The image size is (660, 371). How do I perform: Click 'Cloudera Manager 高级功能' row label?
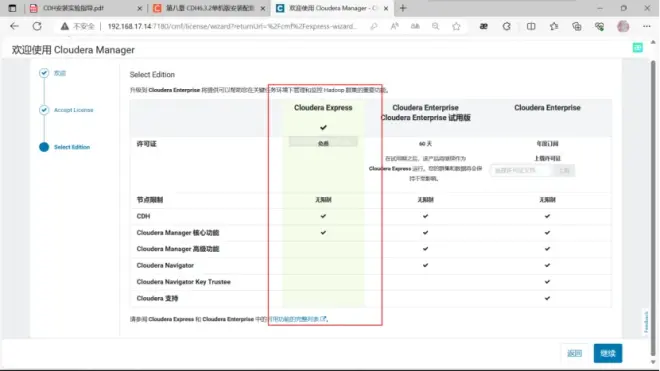click(x=178, y=249)
